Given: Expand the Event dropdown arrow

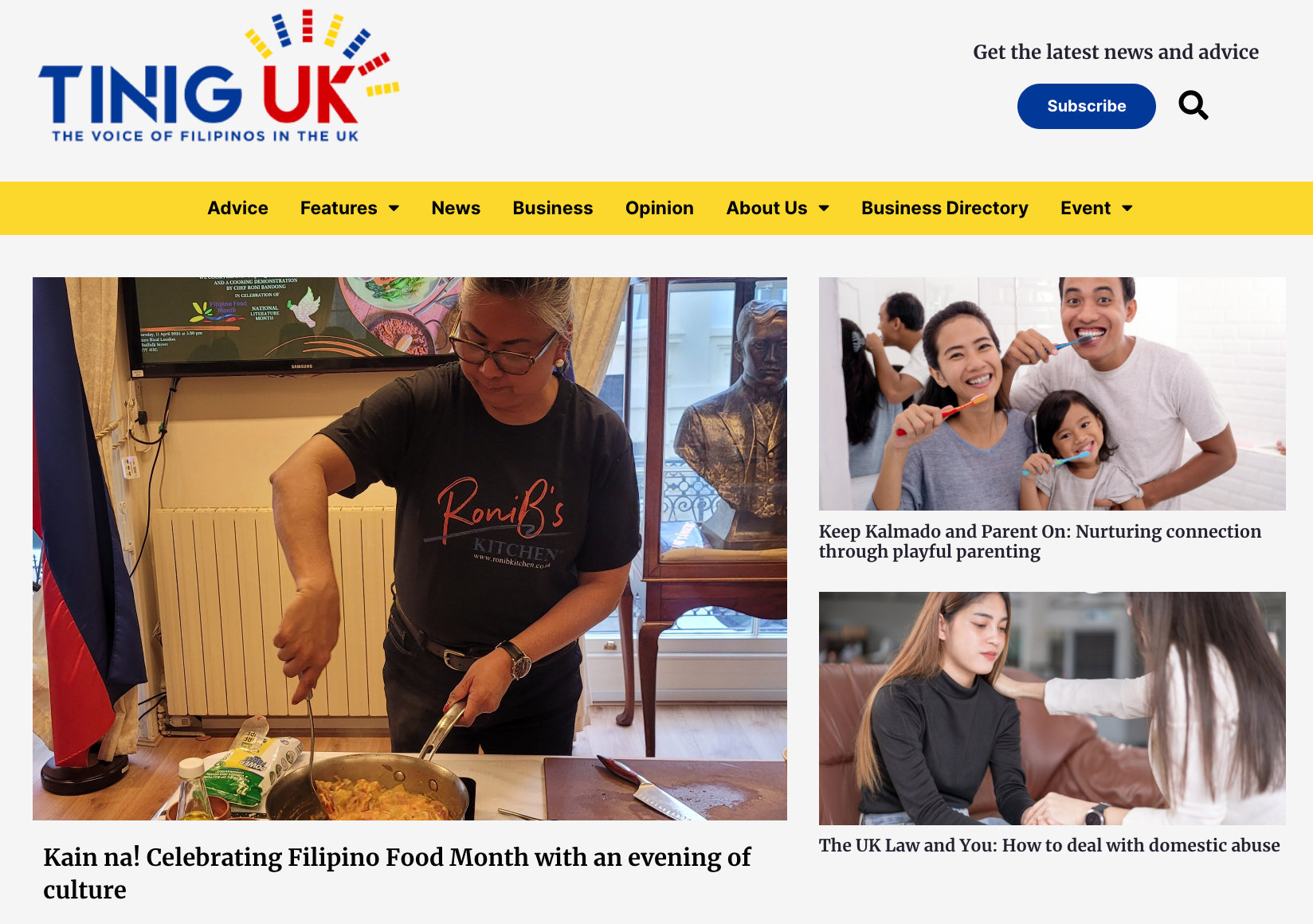Looking at the screenshot, I should point(1127,208).
